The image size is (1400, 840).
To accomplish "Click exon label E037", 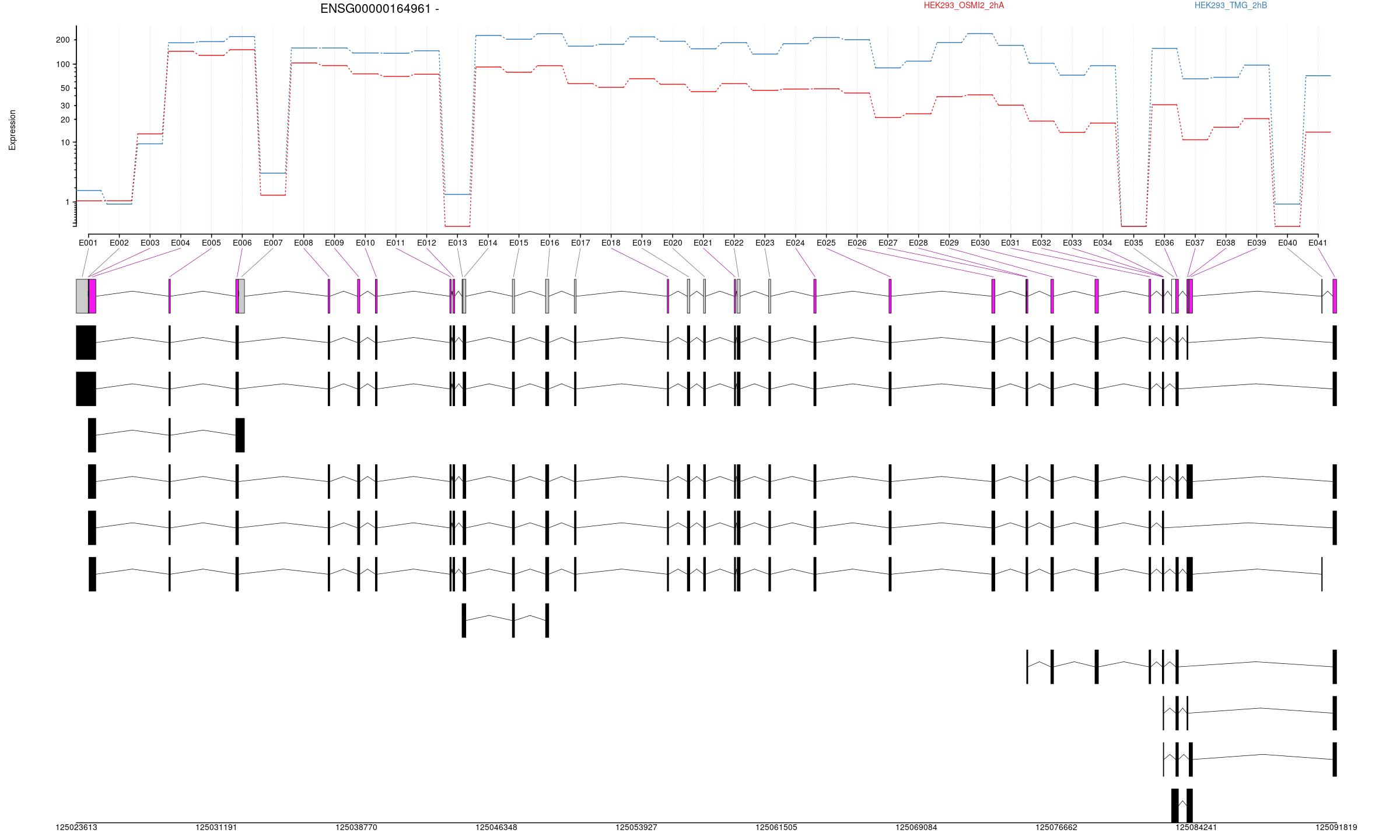I will click(x=1195, y=243).
